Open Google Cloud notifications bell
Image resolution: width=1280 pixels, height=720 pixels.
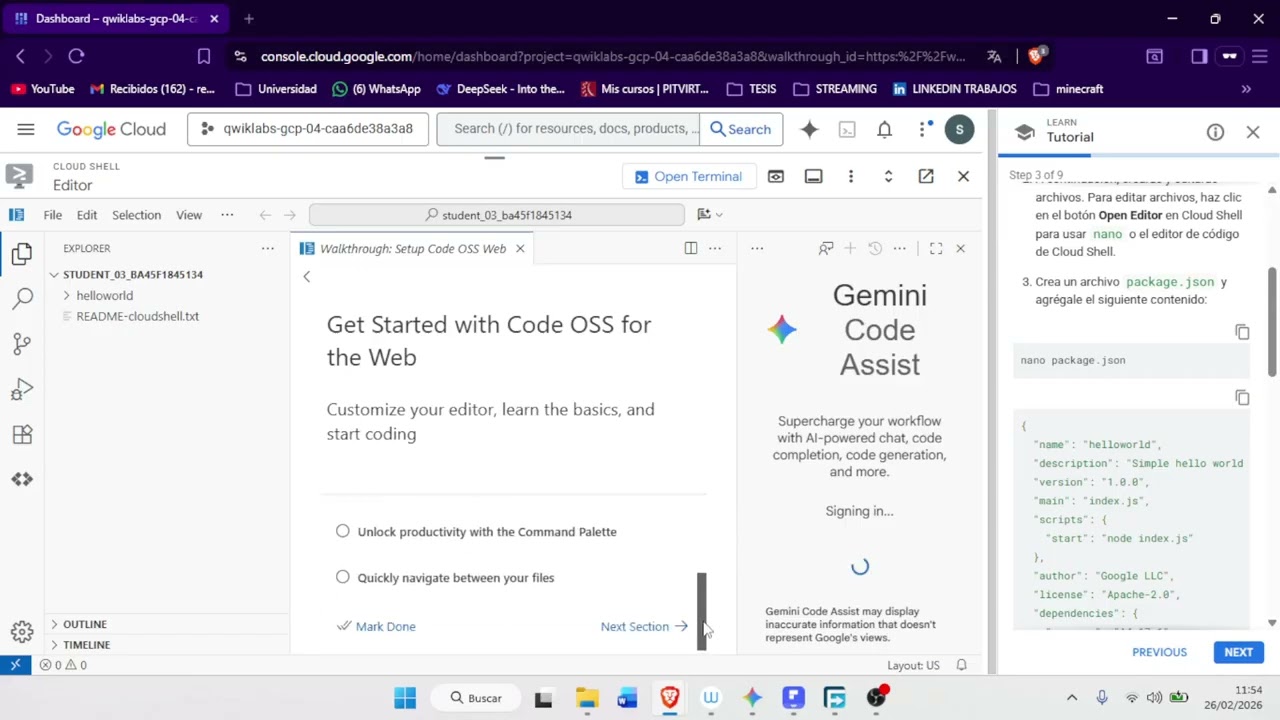tap(884, 129)
